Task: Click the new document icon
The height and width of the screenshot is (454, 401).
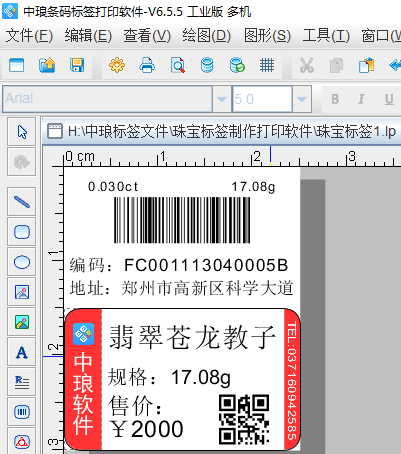Action: click(x=17, y=65)
